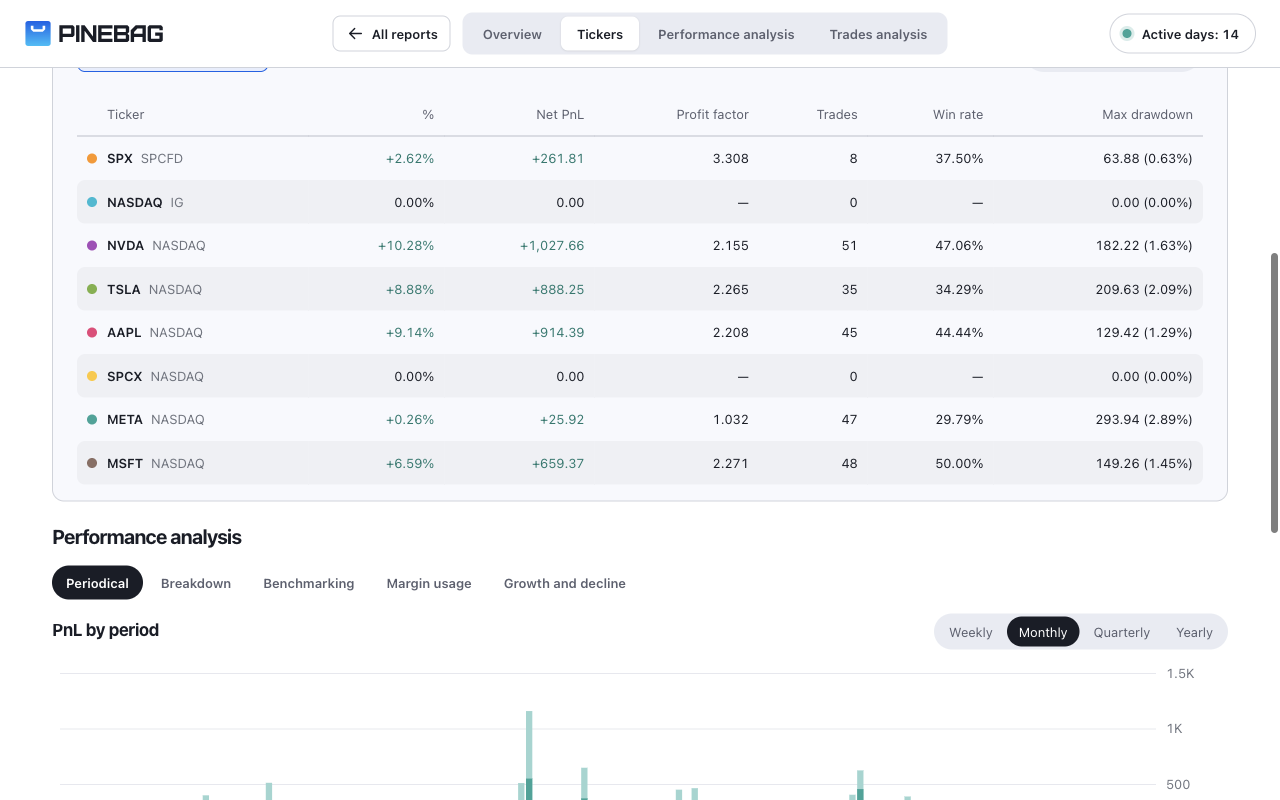Viewport: 1280px width, 800px height.
Task: Click the orange SPX color dot
Action: coord(92,158)
